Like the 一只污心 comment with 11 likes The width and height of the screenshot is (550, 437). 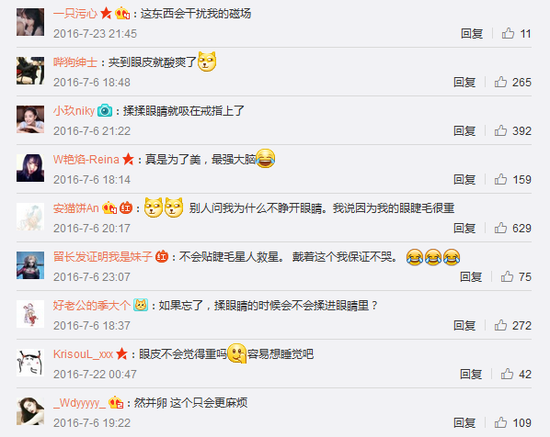click(508, 33)
